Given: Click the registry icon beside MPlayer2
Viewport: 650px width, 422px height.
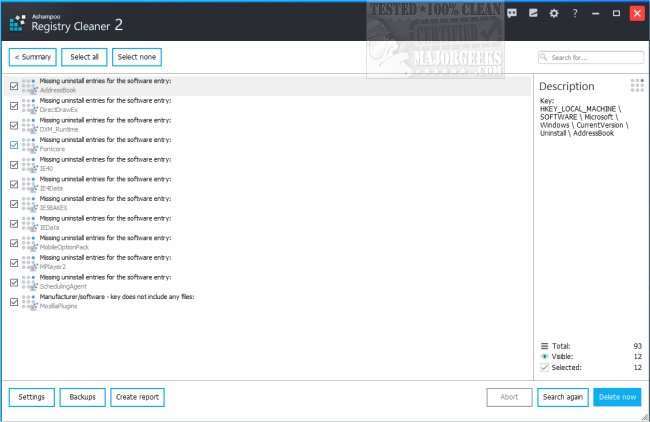Looking at the screenshot, I should point(29,262).
